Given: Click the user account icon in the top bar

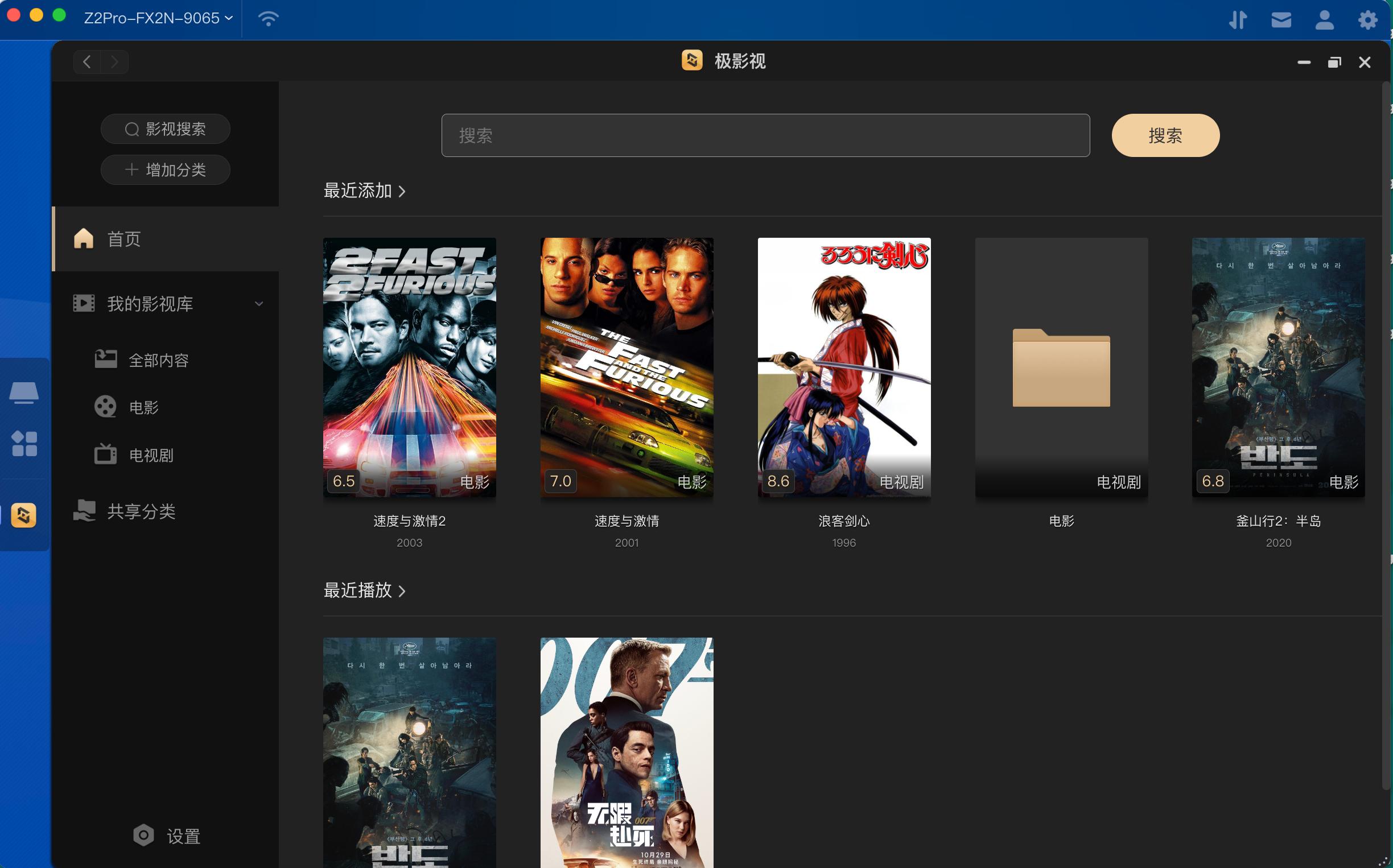Looking at the screenshot, I should coord(1324,19).
